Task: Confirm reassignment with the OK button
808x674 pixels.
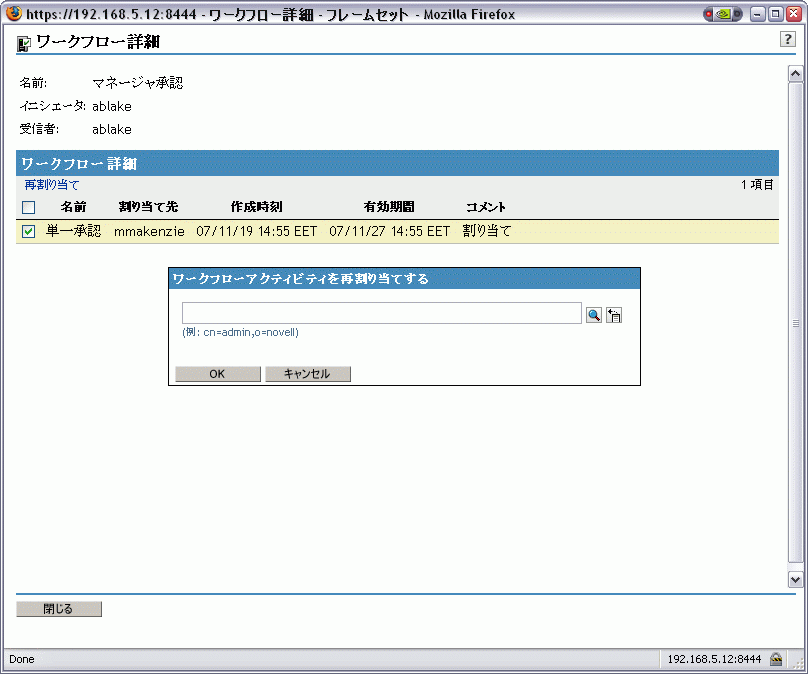Action: (217, 374)
